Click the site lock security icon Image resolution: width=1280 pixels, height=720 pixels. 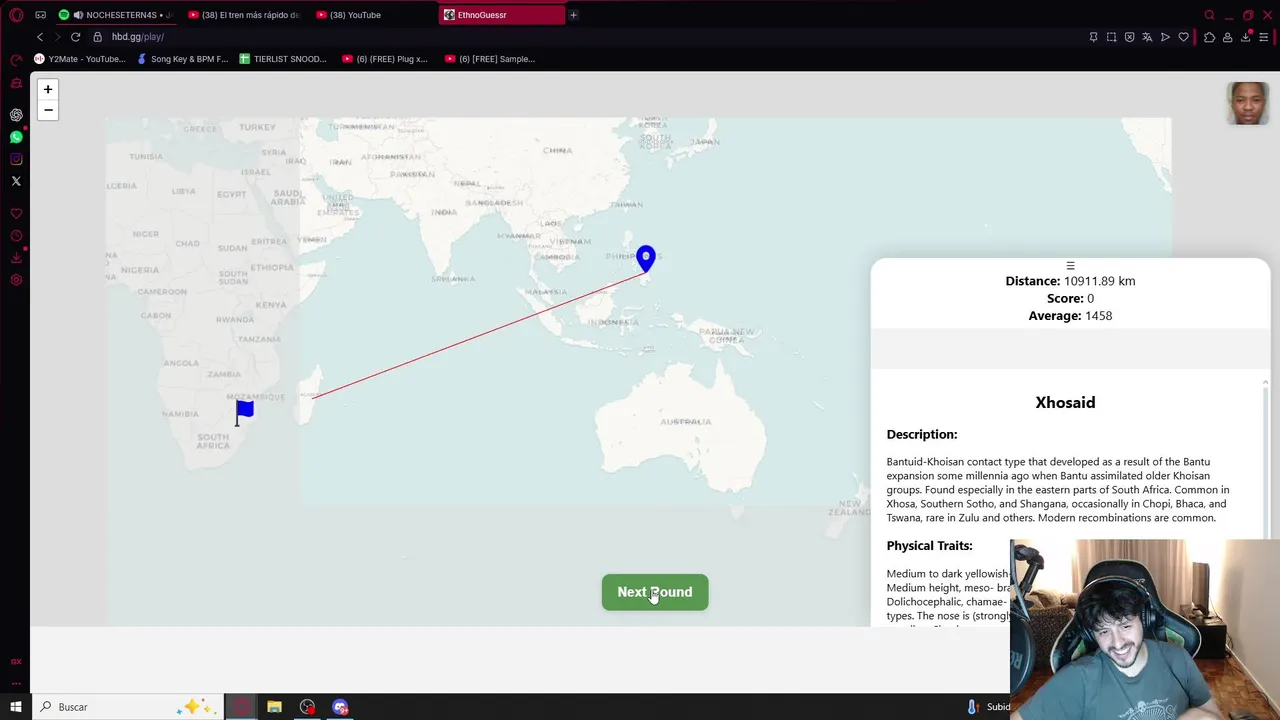[x=97, y=37]
